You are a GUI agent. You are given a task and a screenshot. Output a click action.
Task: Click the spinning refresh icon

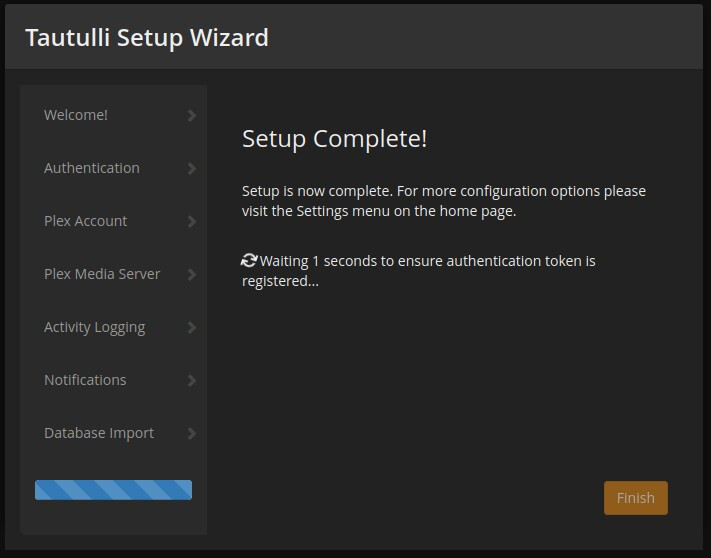click(x=250, y=260)
